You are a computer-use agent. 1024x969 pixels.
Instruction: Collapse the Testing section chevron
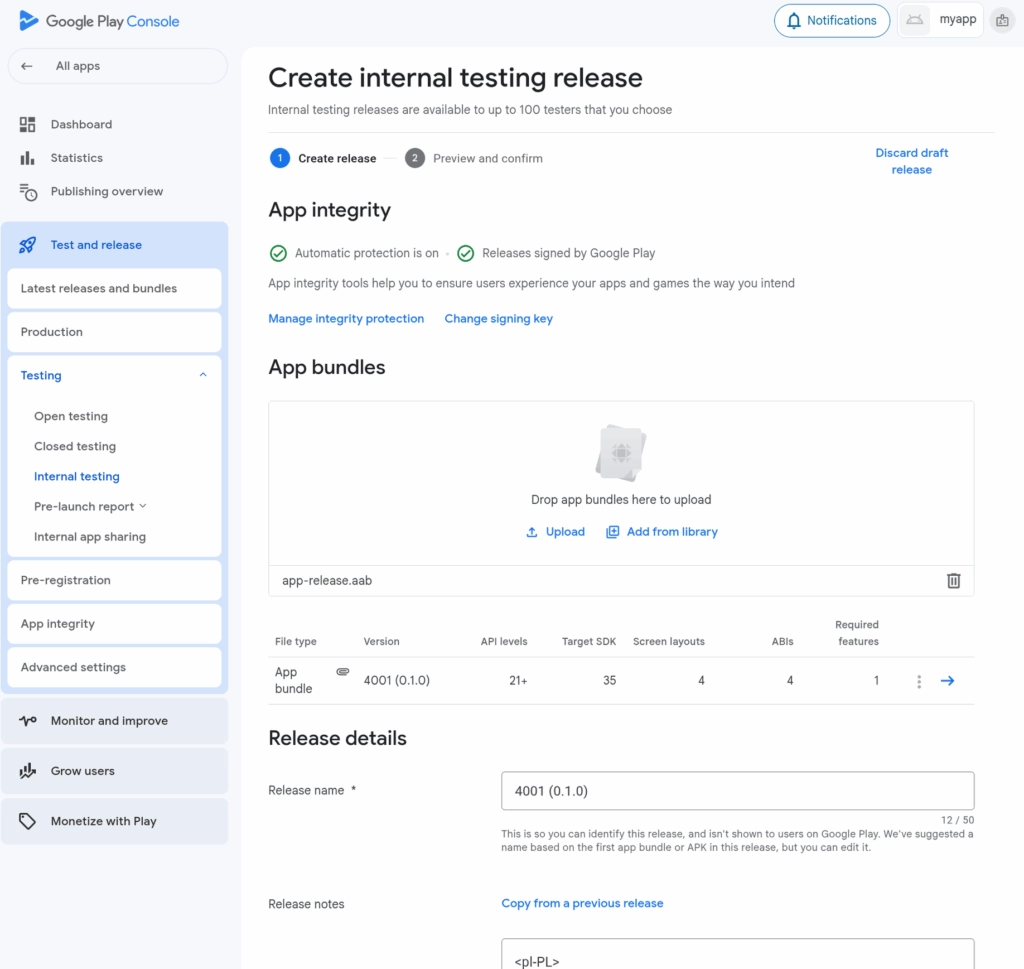pos(203,375)
